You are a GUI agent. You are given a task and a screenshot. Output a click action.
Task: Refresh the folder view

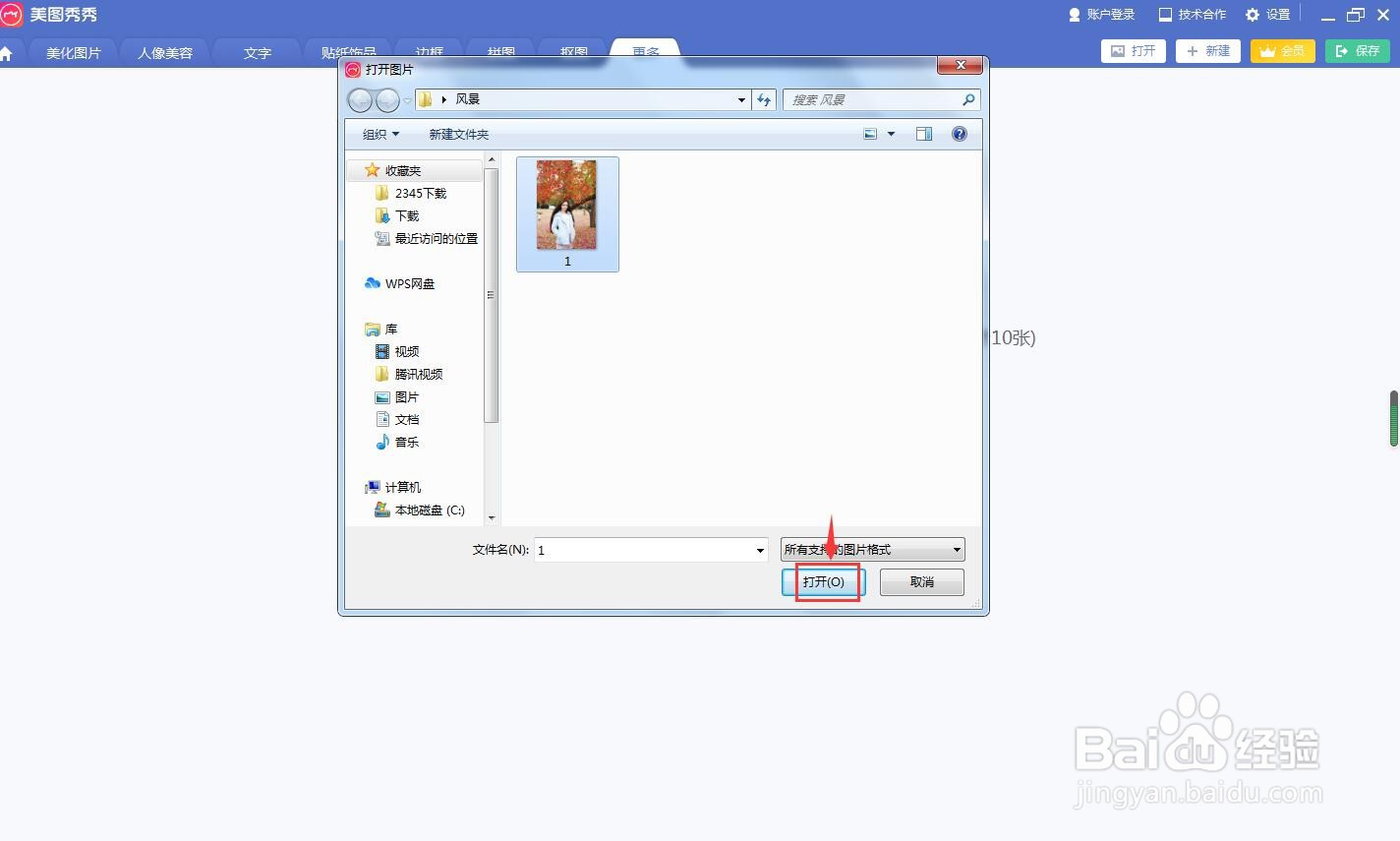[765, 99]
